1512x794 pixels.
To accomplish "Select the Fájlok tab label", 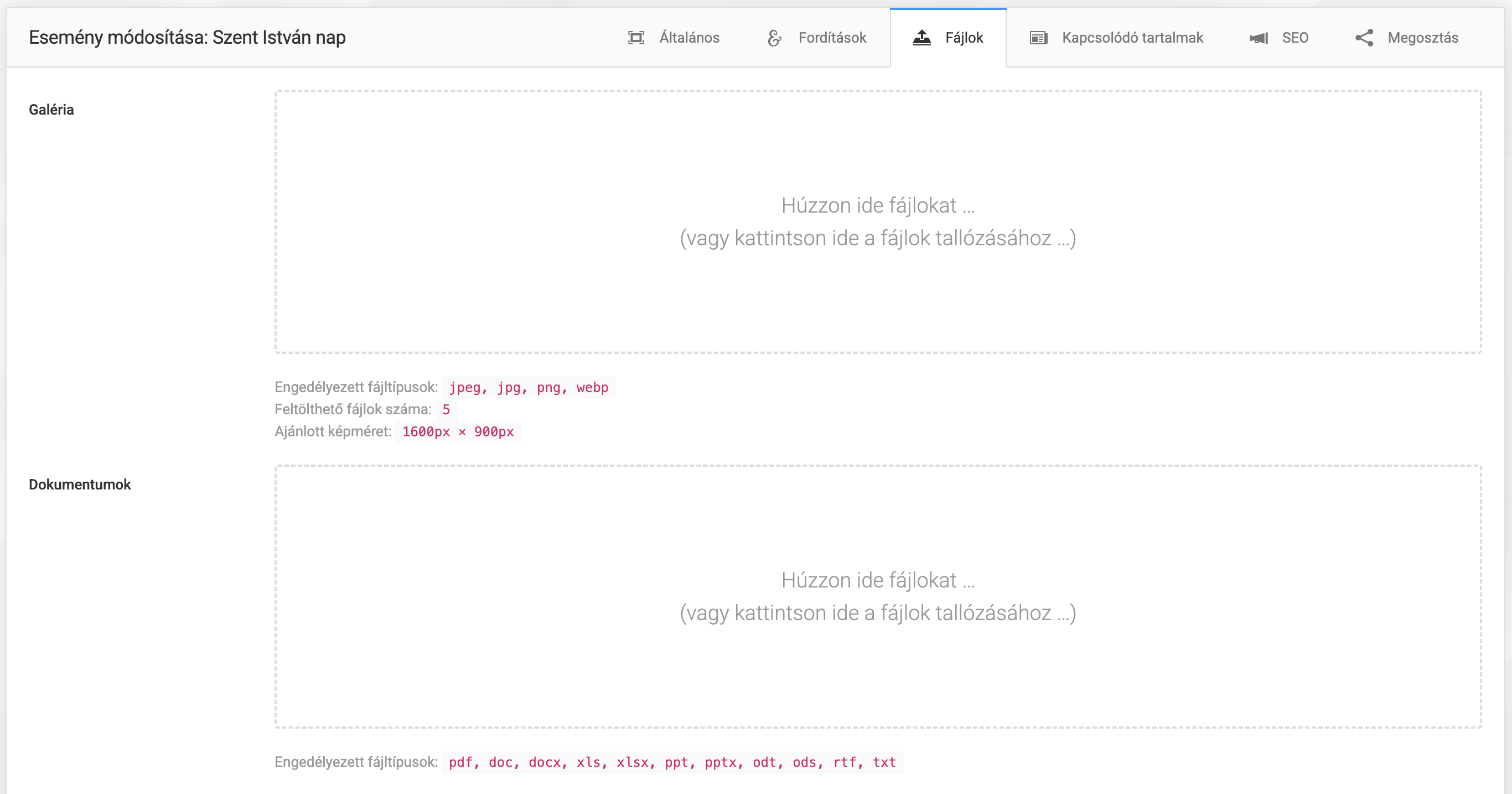I will pyautogui.click(x=964, y=38).
